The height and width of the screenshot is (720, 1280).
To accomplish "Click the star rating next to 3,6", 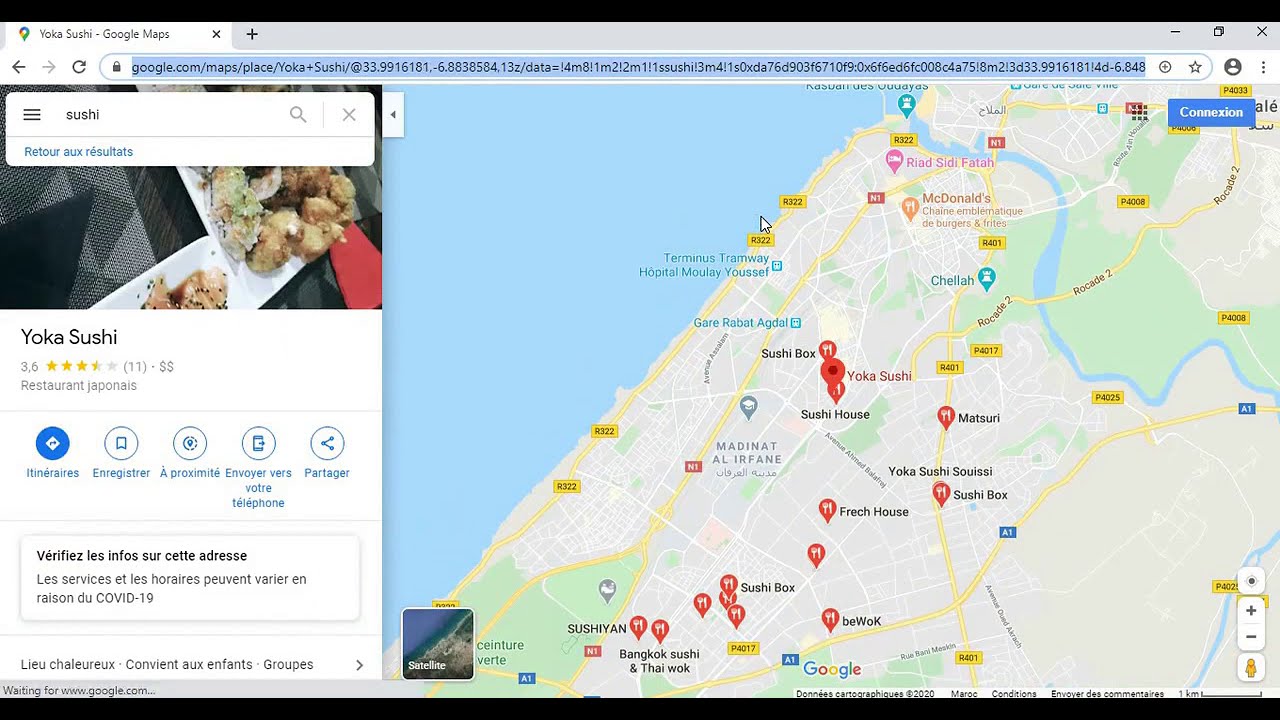I will (x=81, y=367).
